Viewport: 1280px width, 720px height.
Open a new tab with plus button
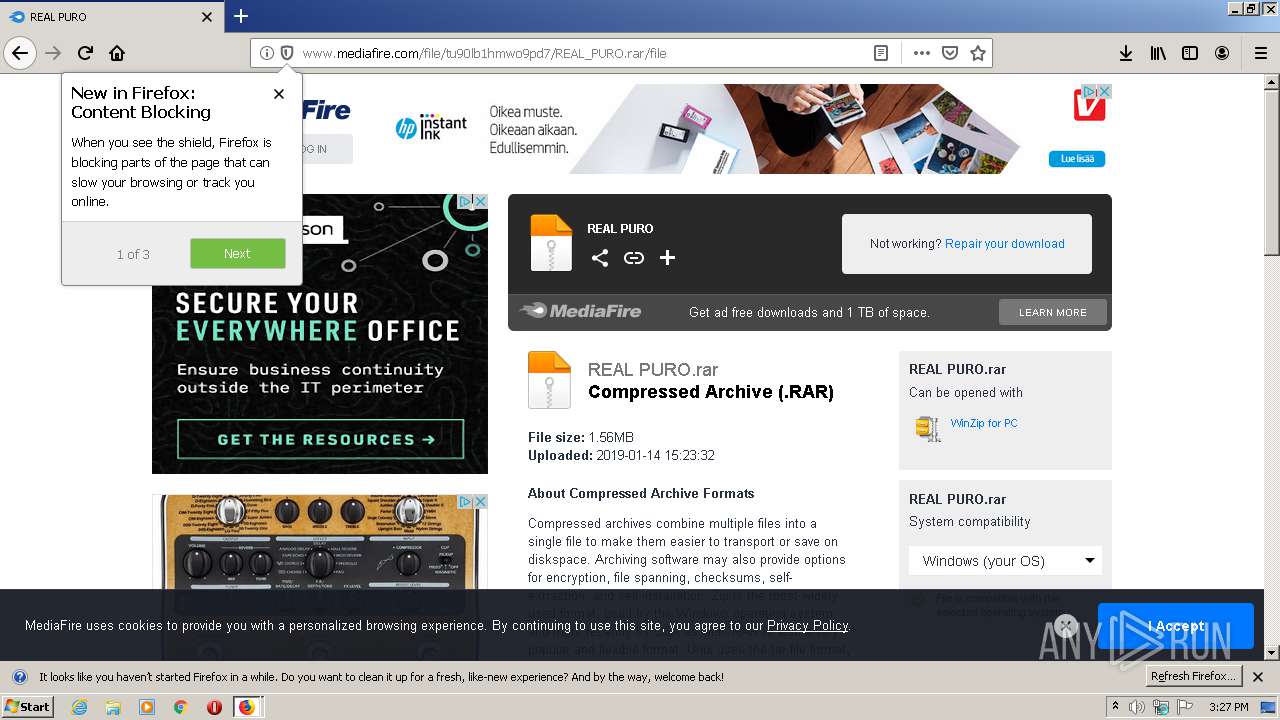[241, 16]
